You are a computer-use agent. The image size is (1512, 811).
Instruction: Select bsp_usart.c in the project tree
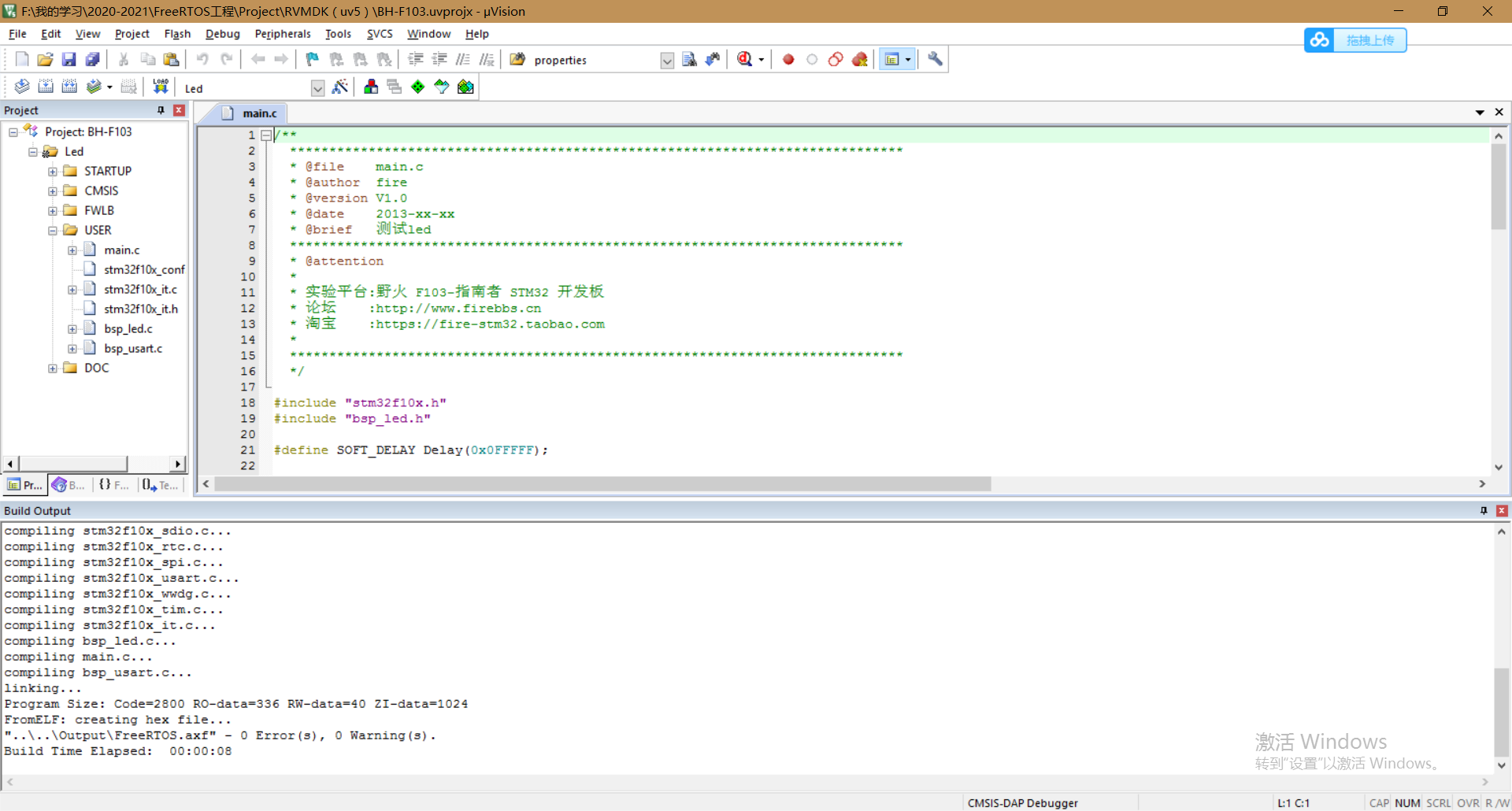point(134,348)
